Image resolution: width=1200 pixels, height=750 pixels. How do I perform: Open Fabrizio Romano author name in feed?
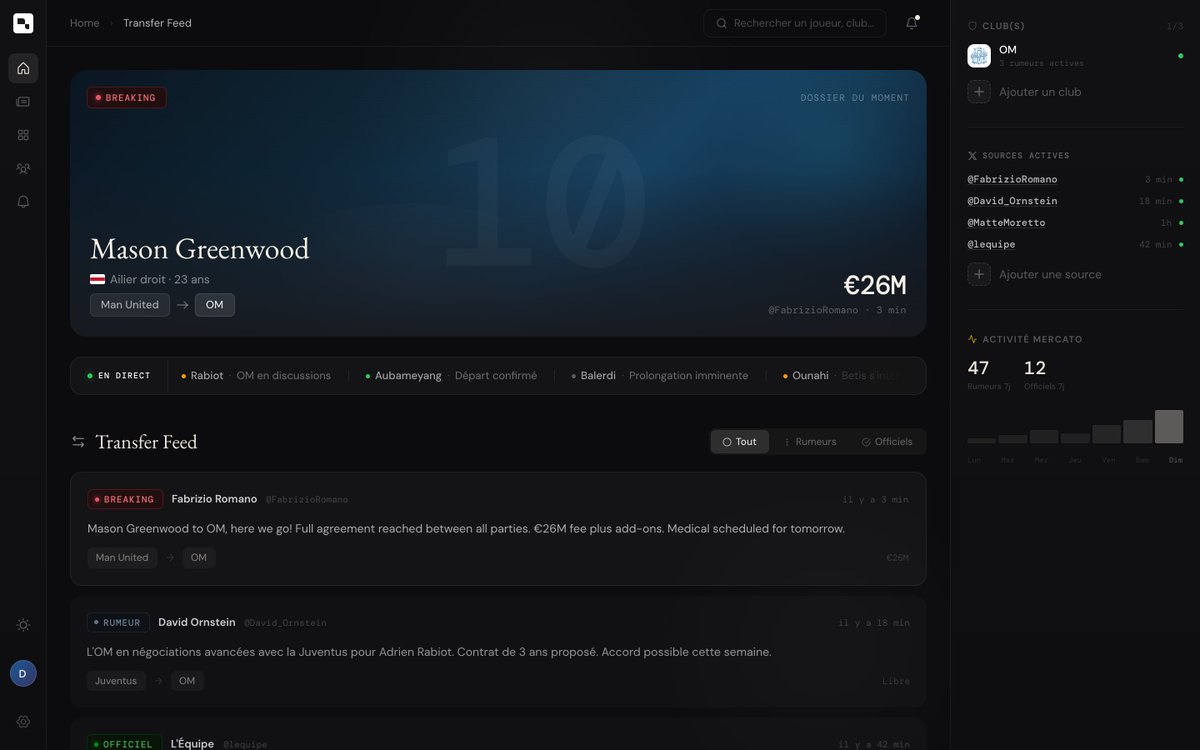coord(214,499)
